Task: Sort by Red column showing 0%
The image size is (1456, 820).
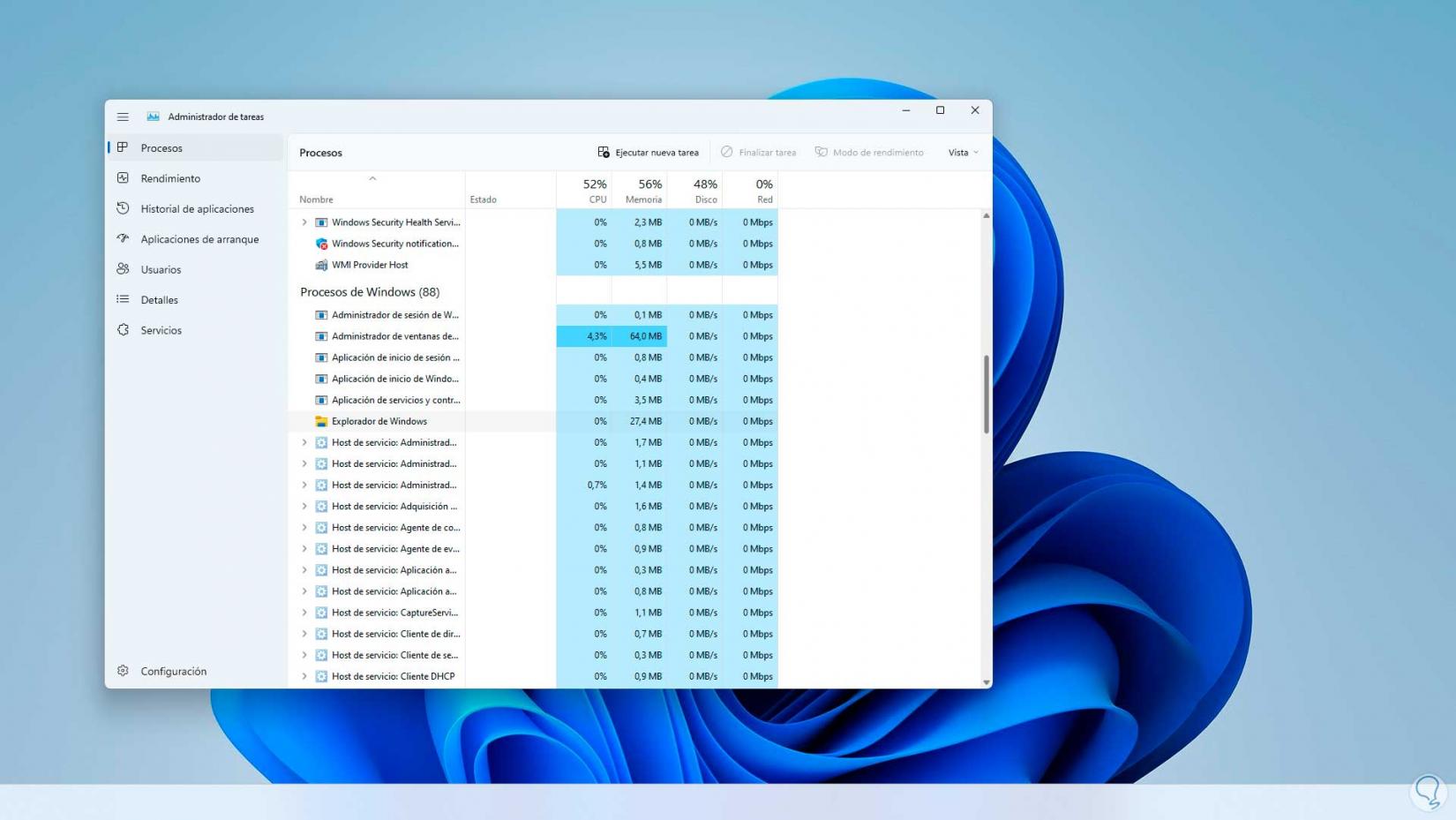Action: click(x=751, y=191)
